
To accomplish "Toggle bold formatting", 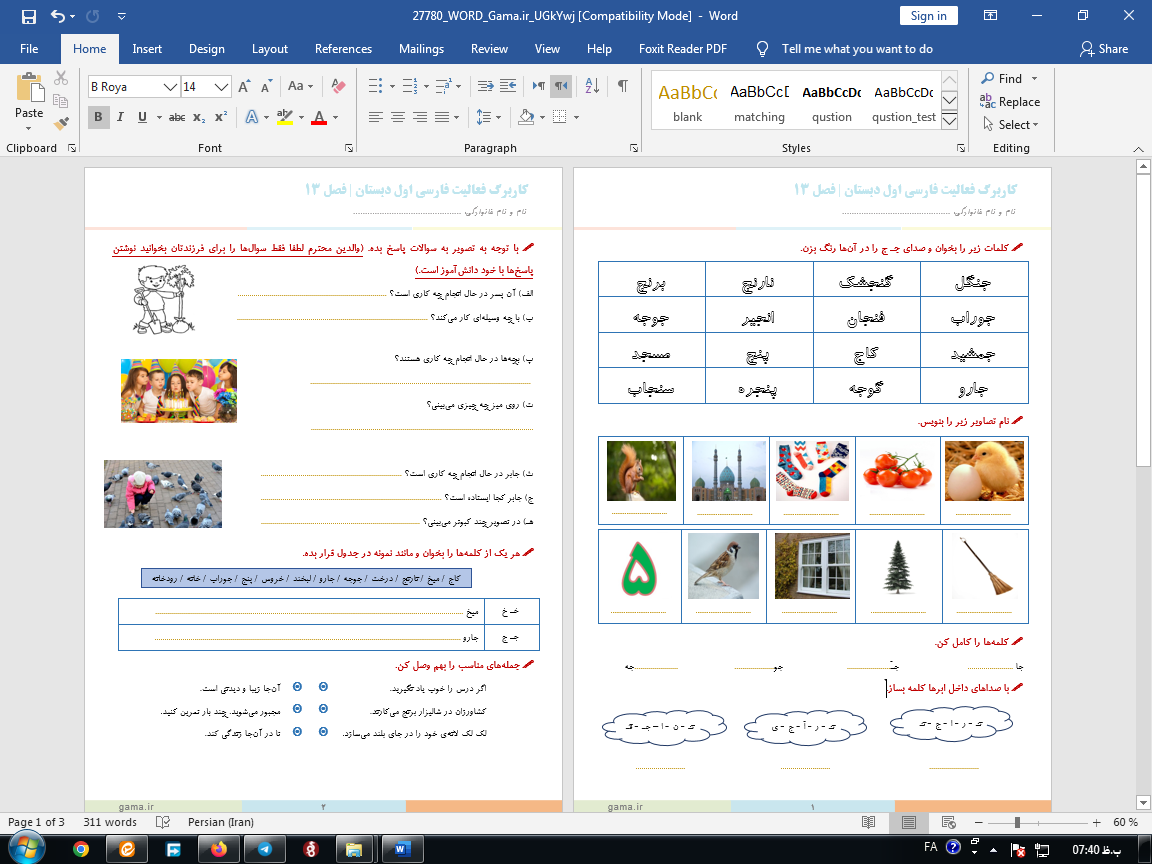I will click(96, 117).
